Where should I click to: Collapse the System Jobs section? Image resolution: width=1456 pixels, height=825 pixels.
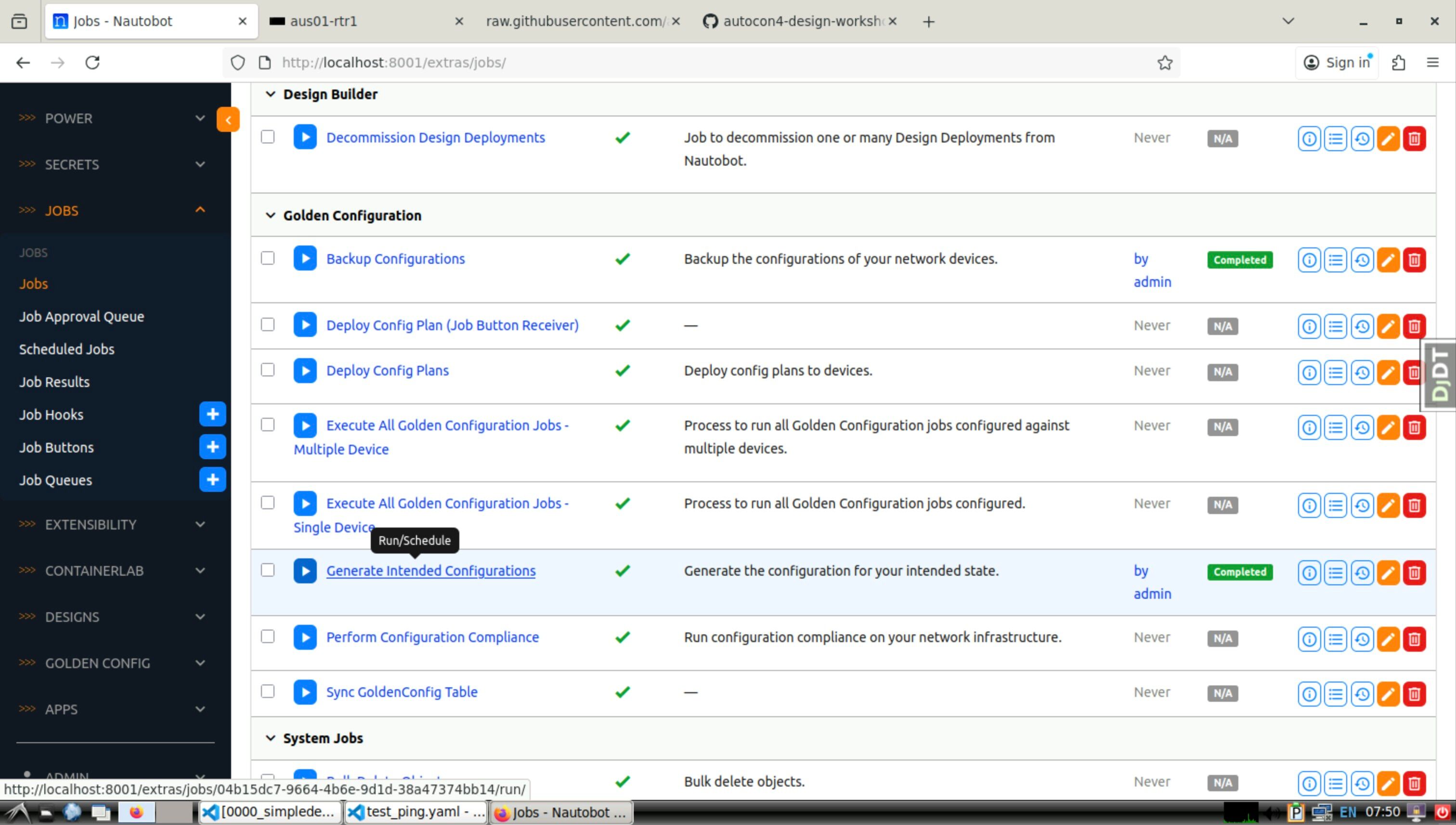click(x=270, y=738)
